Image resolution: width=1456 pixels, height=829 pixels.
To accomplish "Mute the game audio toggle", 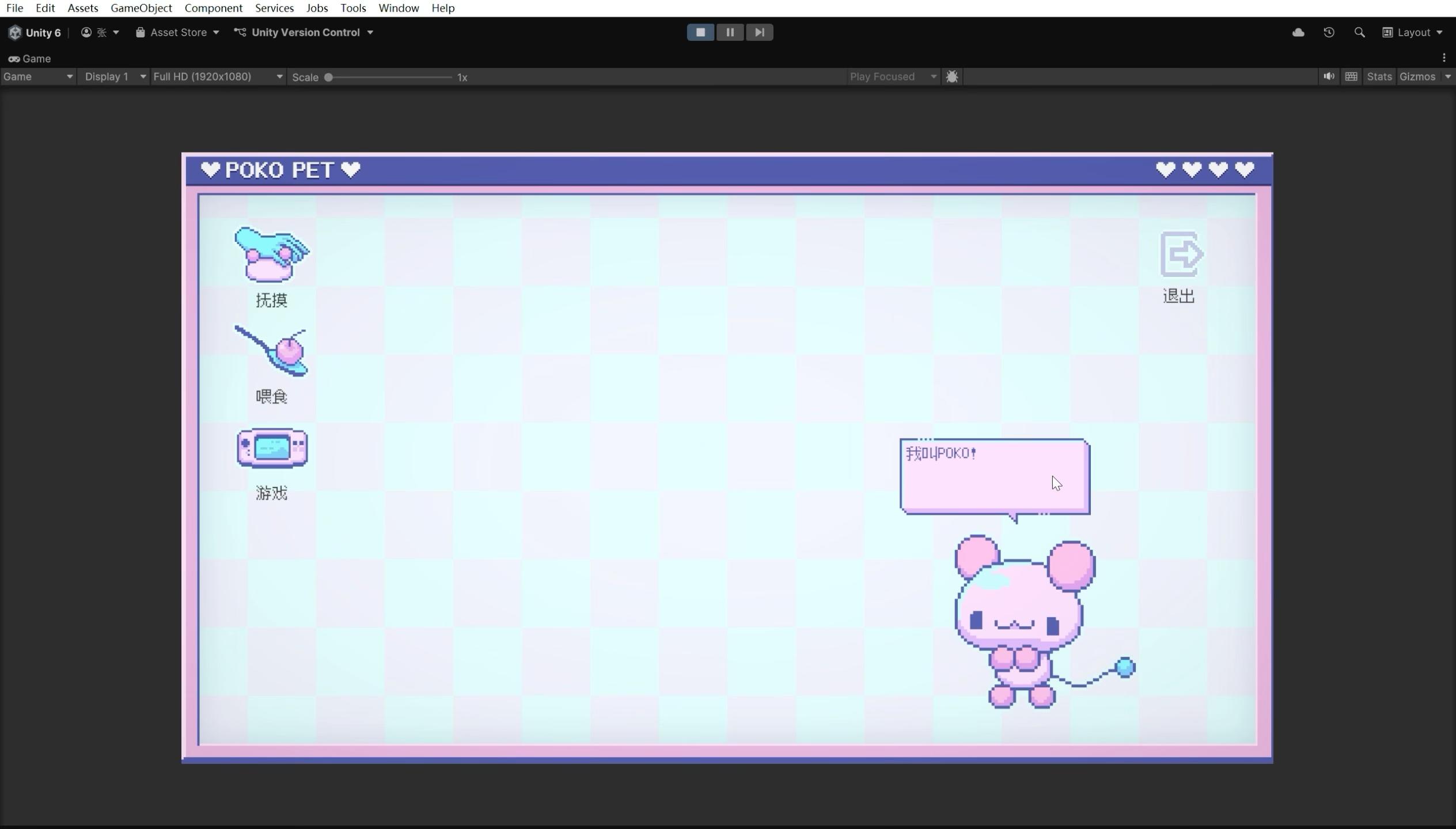I will [1329, 77].
